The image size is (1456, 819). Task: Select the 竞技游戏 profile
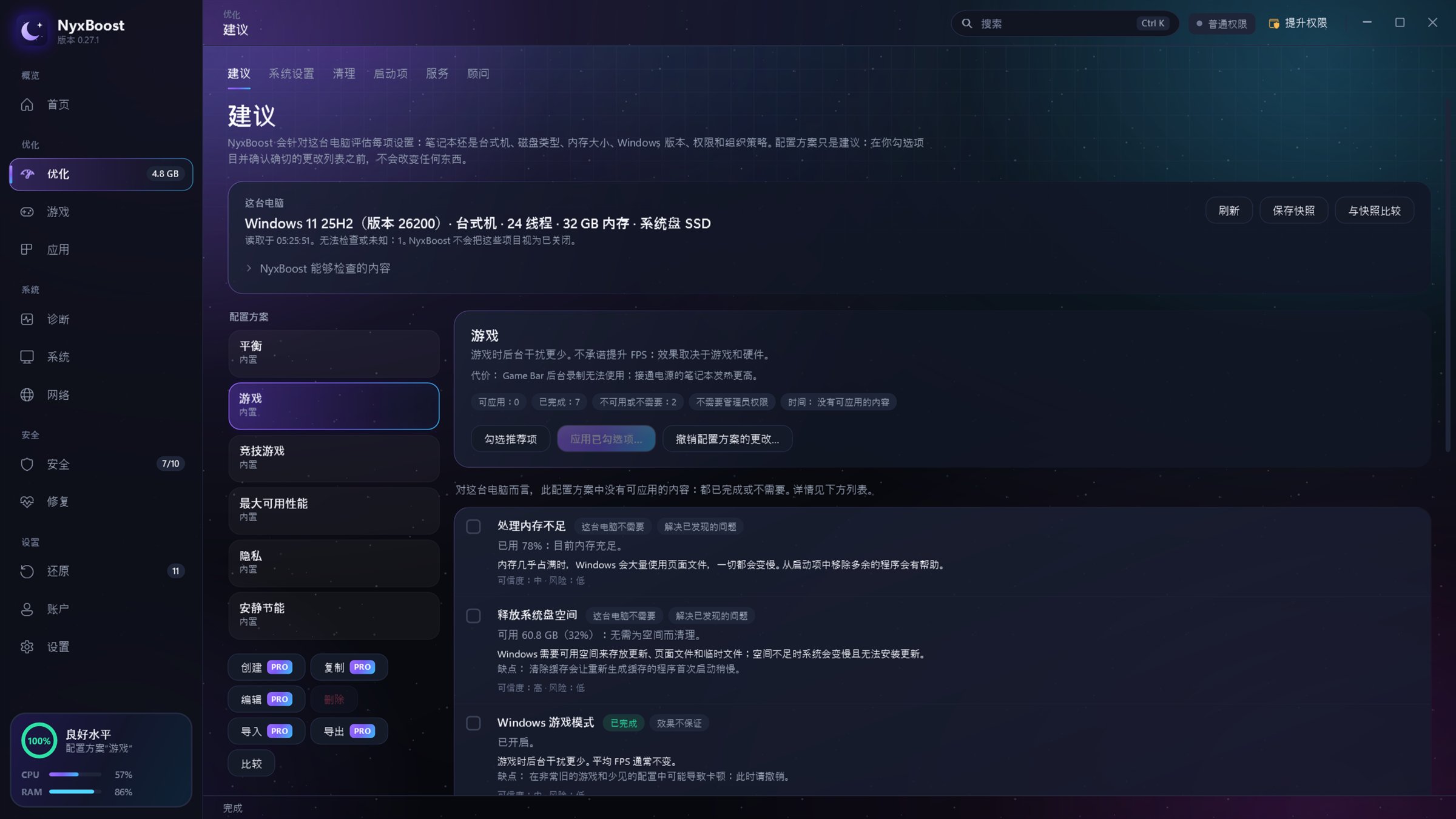pos(334,458)
